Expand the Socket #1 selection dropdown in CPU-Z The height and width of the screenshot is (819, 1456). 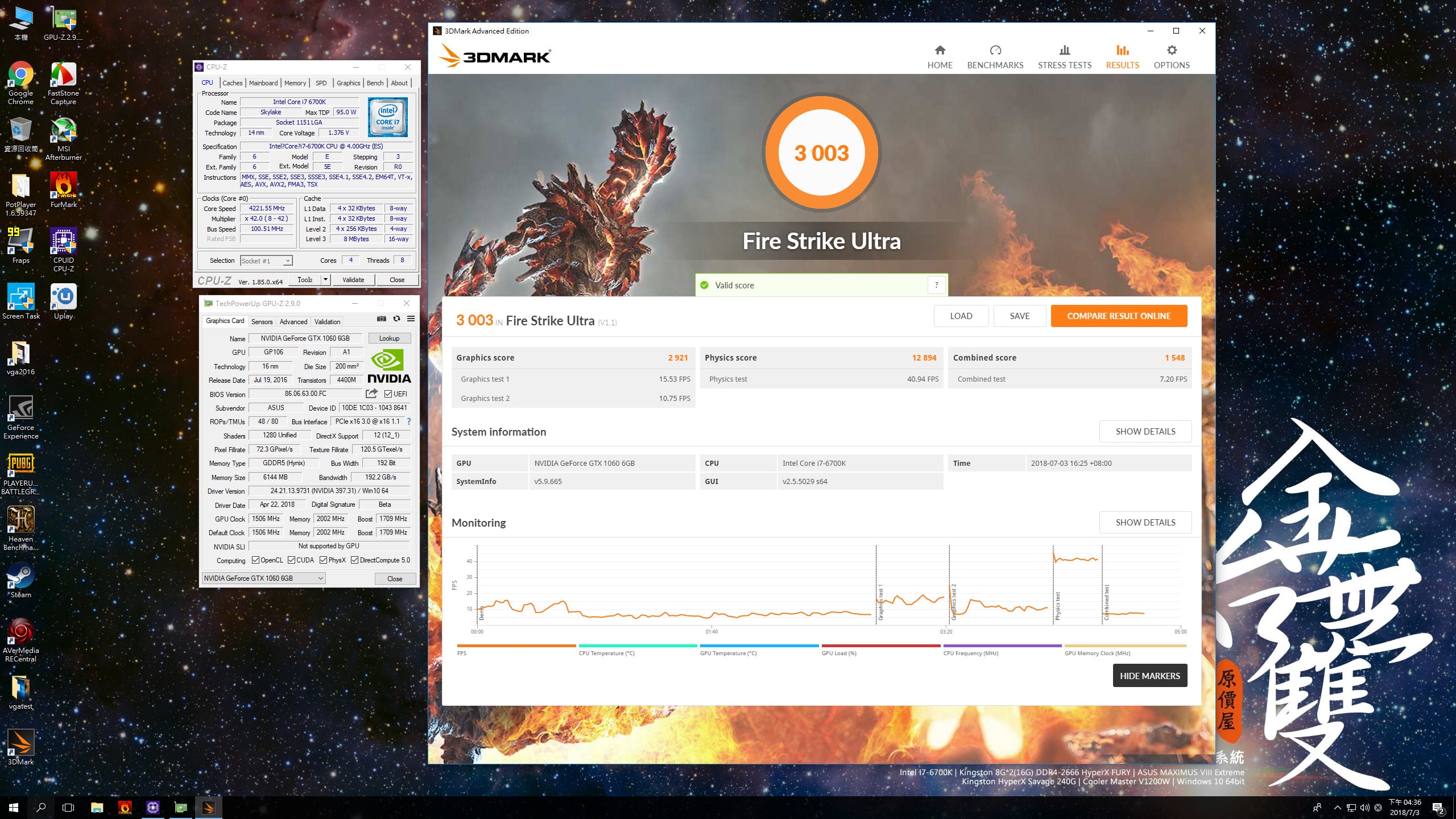tap(288, 260)
